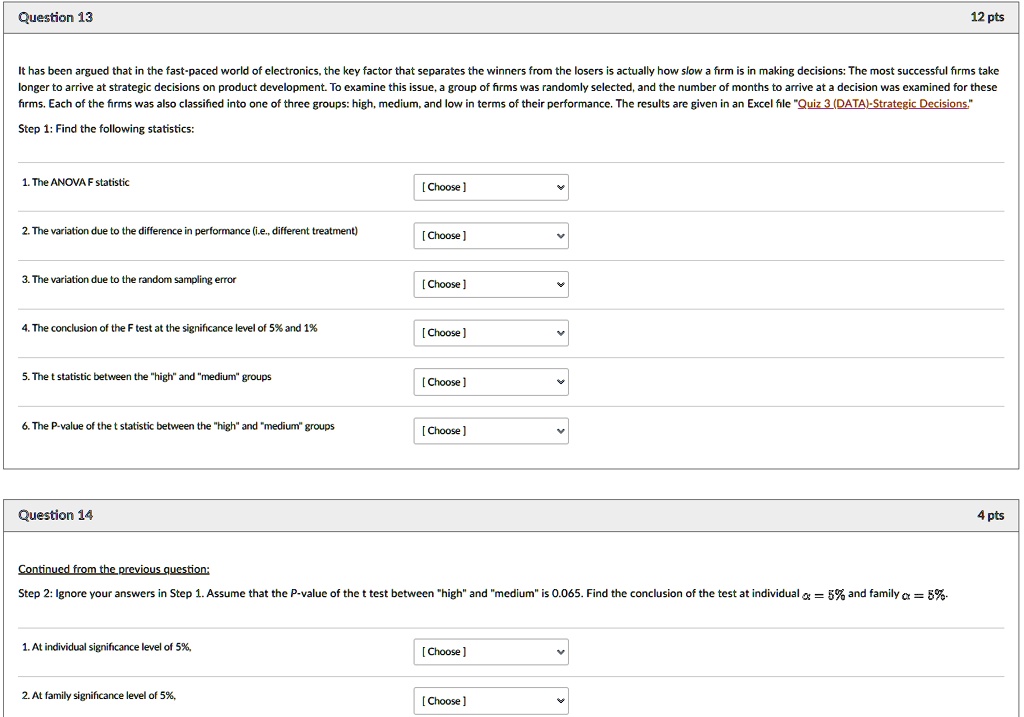Click the 'At family significance level of 5%' label
This screenshot has width=1024, height=717.
click(99, 695)
